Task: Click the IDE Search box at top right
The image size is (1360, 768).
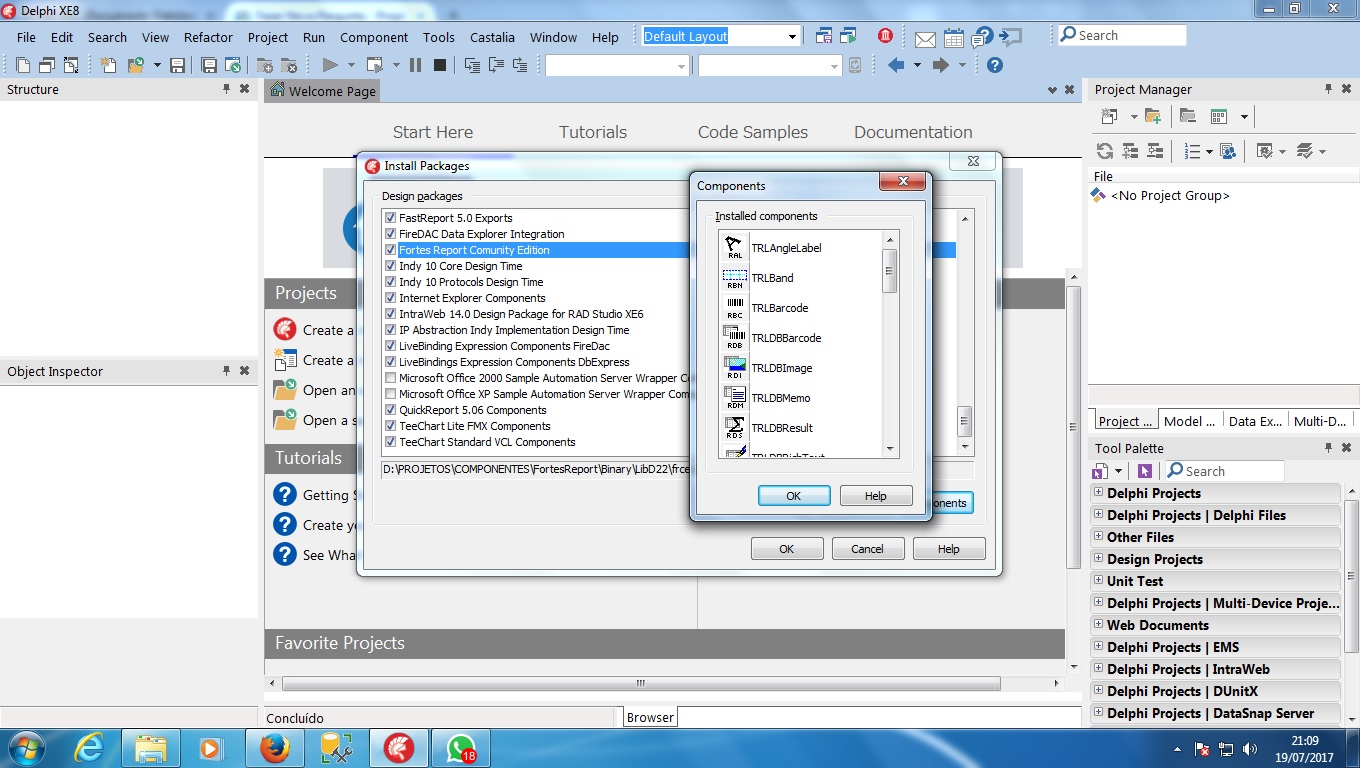Action: 1122,35
